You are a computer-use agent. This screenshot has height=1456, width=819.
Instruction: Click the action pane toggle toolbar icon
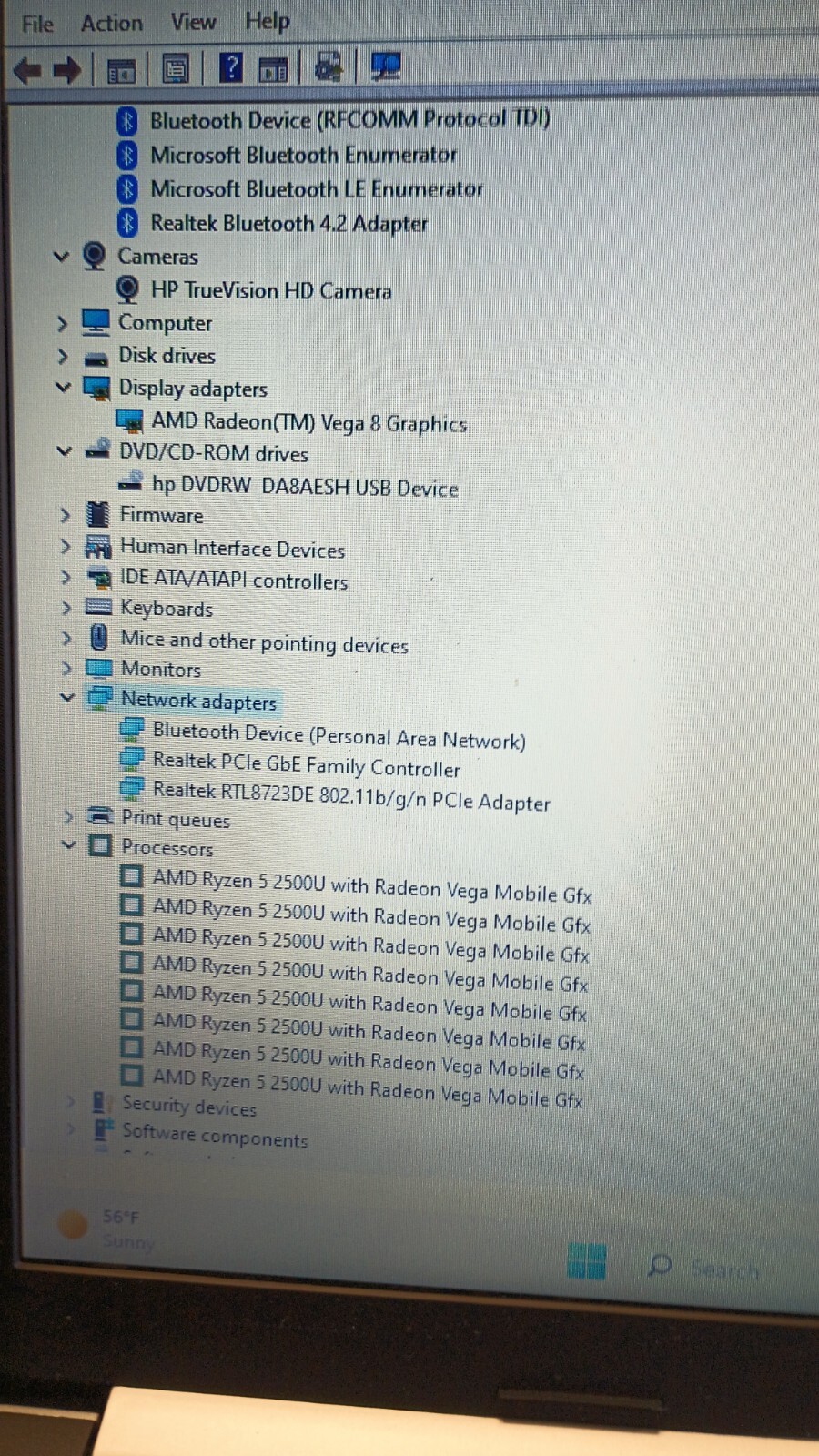[273, 68]
